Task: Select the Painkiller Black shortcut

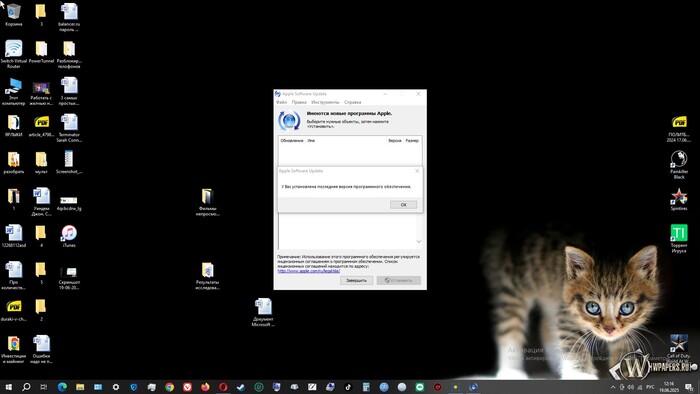Action: [x=679, y=165]
